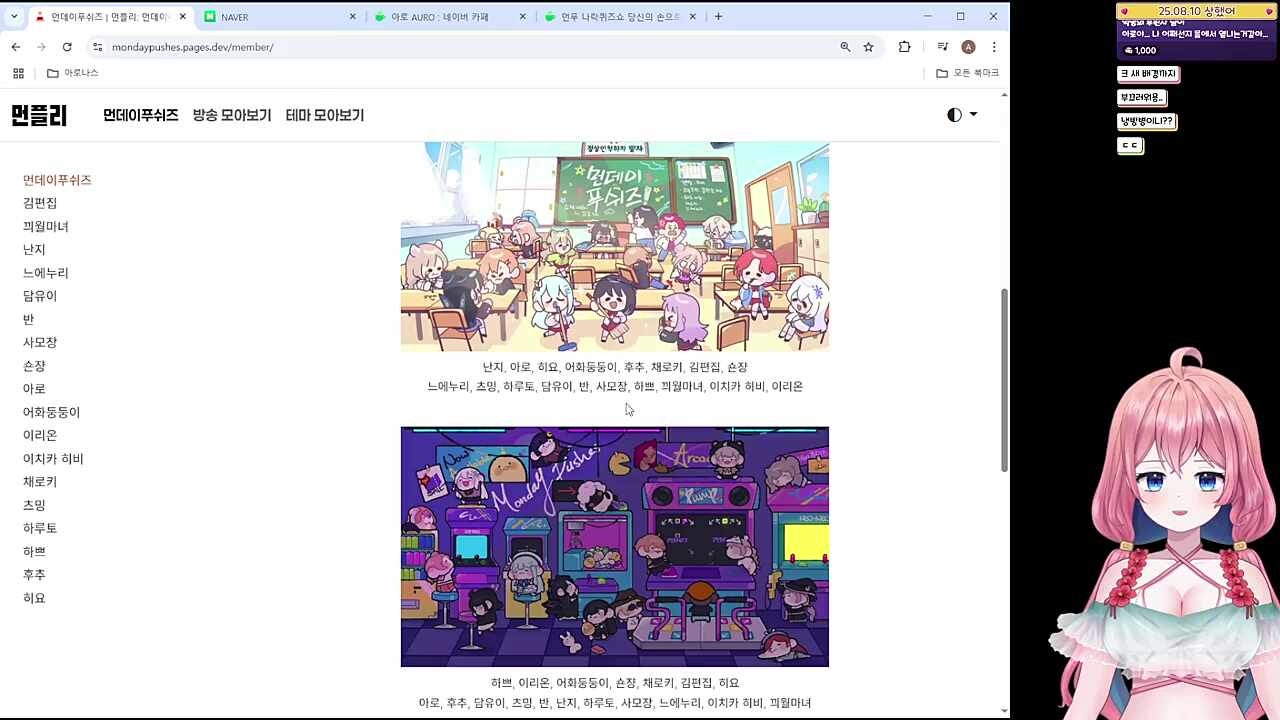Image resolution: width=1280 pixels, height=720 pixels.
Task: Open the 방송 모아보기 menu item
Action: click(232, 115)
